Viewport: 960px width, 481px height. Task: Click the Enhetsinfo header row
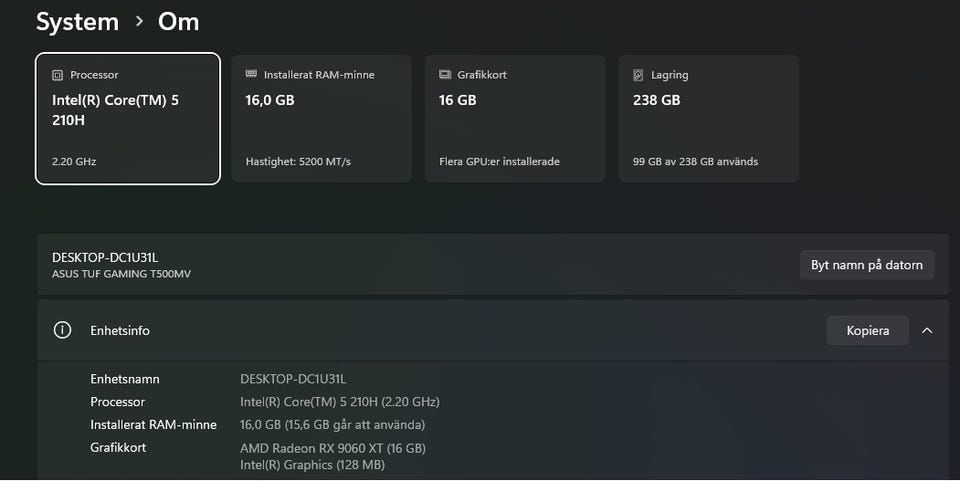(493, 330)
